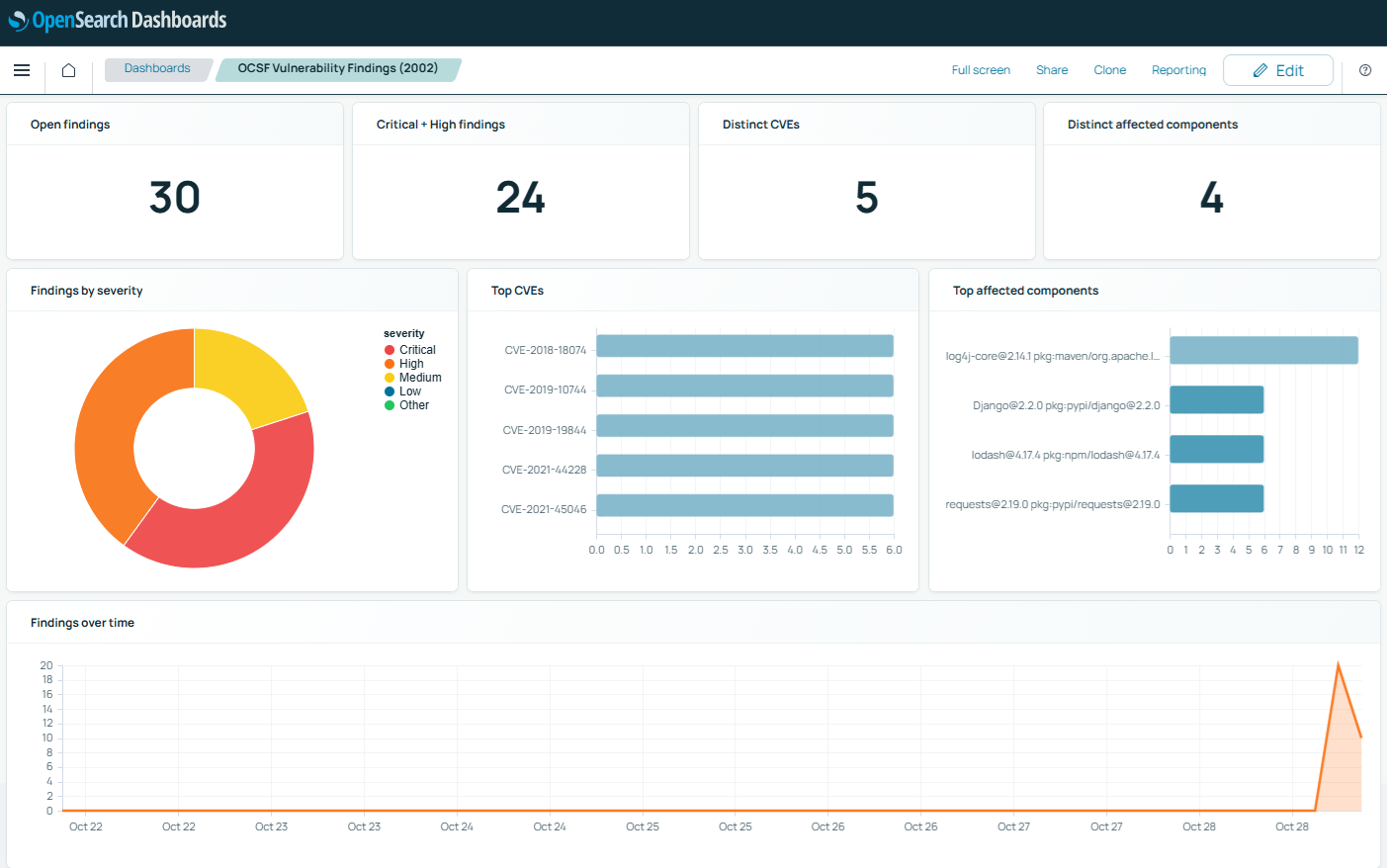Click the Findings by severity panel title
Image resolution: width=1387 pixels, height=868 pixels.
pyautogui.click(x=87, y=291)
